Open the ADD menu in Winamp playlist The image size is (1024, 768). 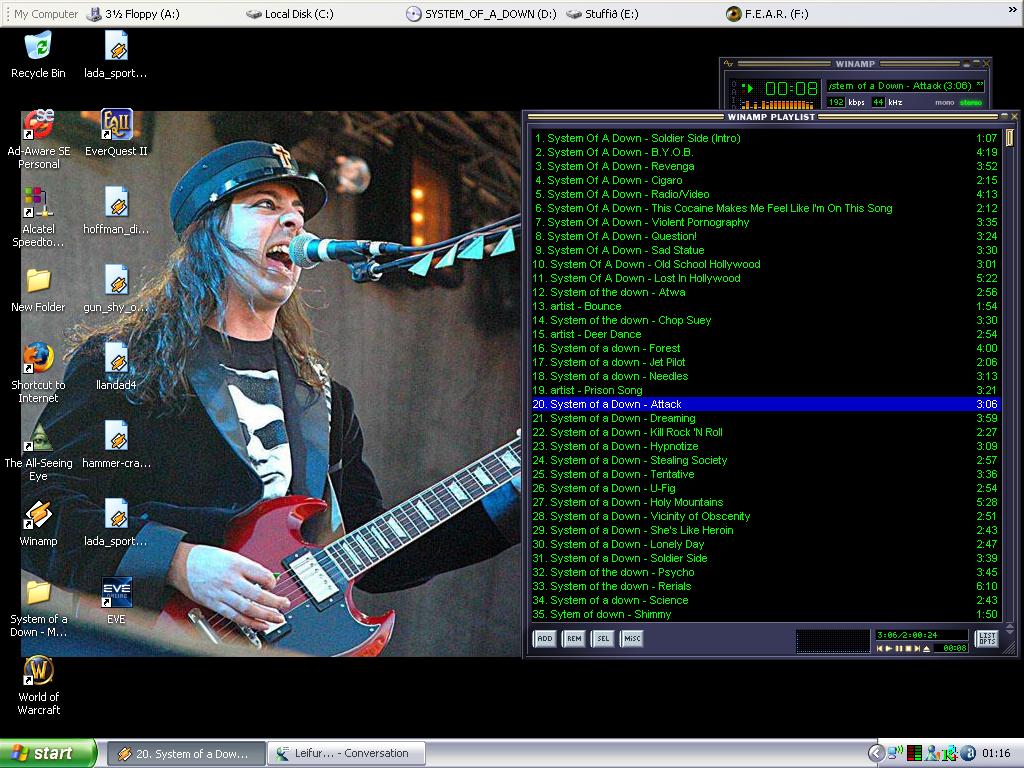tap(545, 639)
